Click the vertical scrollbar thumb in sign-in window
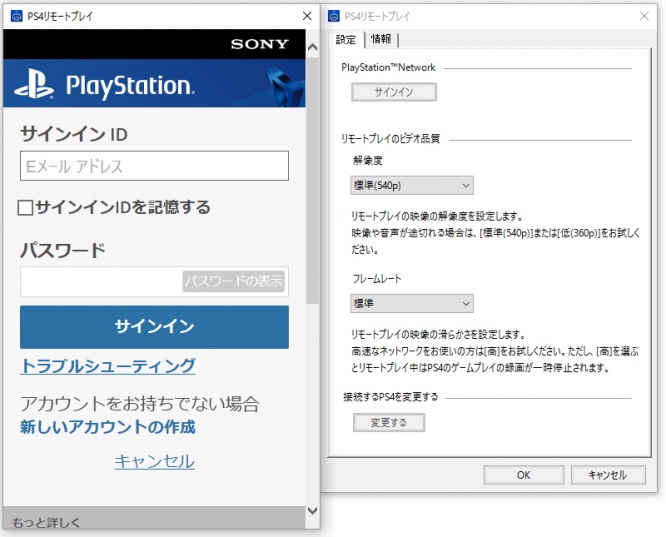 [x=312, y=181]
